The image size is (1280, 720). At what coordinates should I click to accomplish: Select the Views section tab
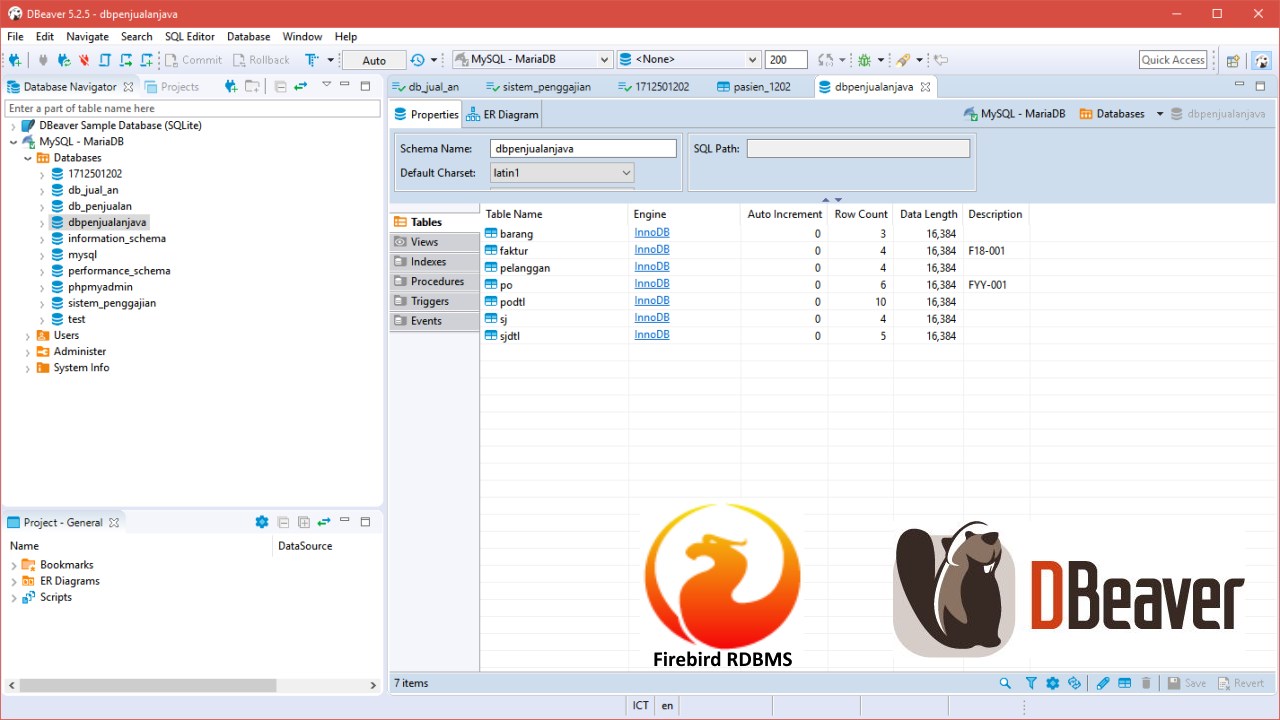click(x=434, y=242)
